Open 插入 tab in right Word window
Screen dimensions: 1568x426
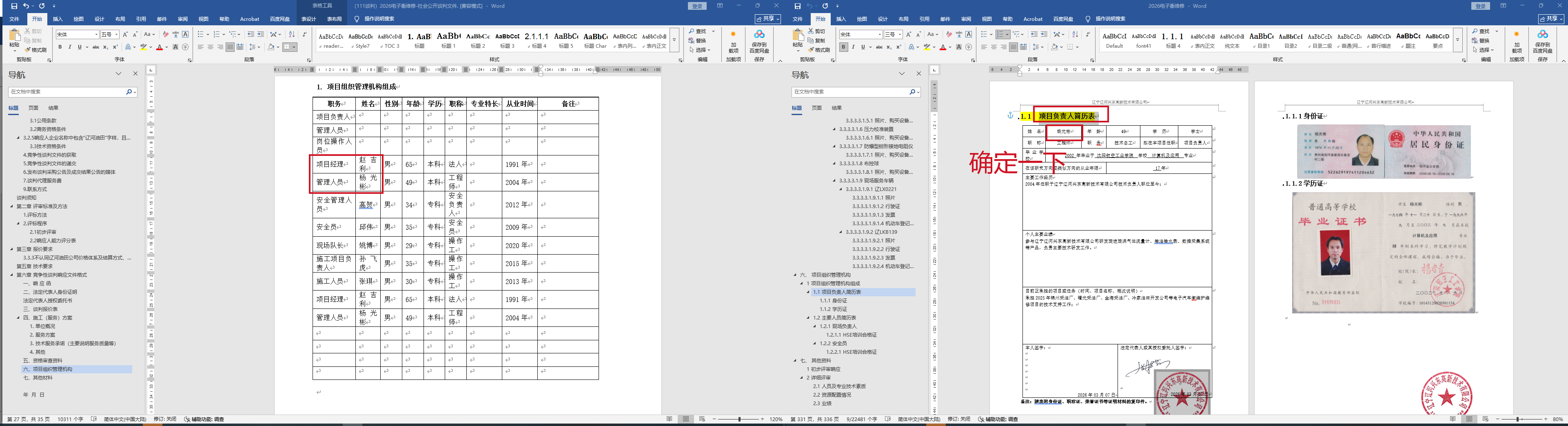pos(841,19)
